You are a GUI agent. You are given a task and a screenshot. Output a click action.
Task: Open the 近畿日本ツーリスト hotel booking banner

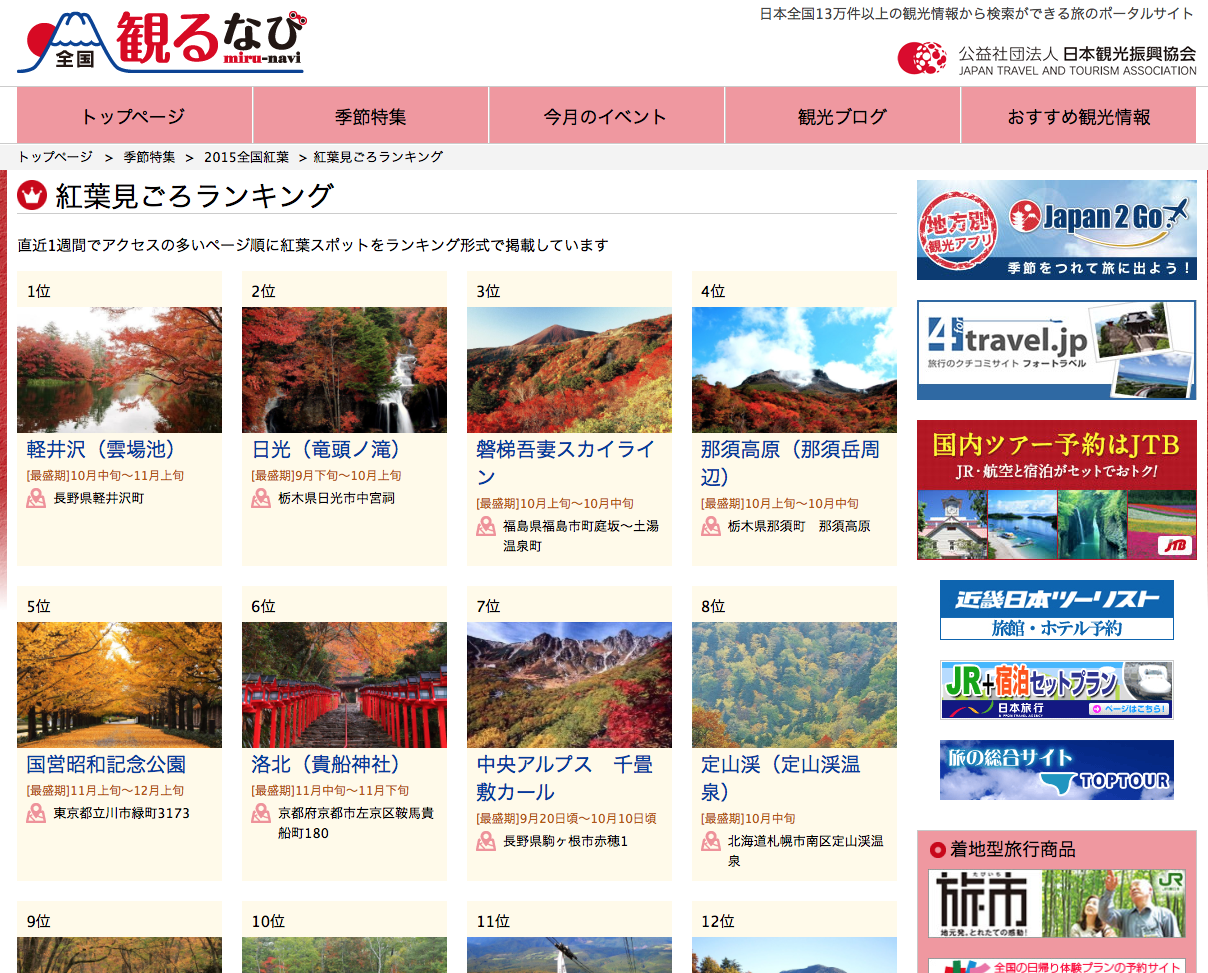(x=1056, y=610)
